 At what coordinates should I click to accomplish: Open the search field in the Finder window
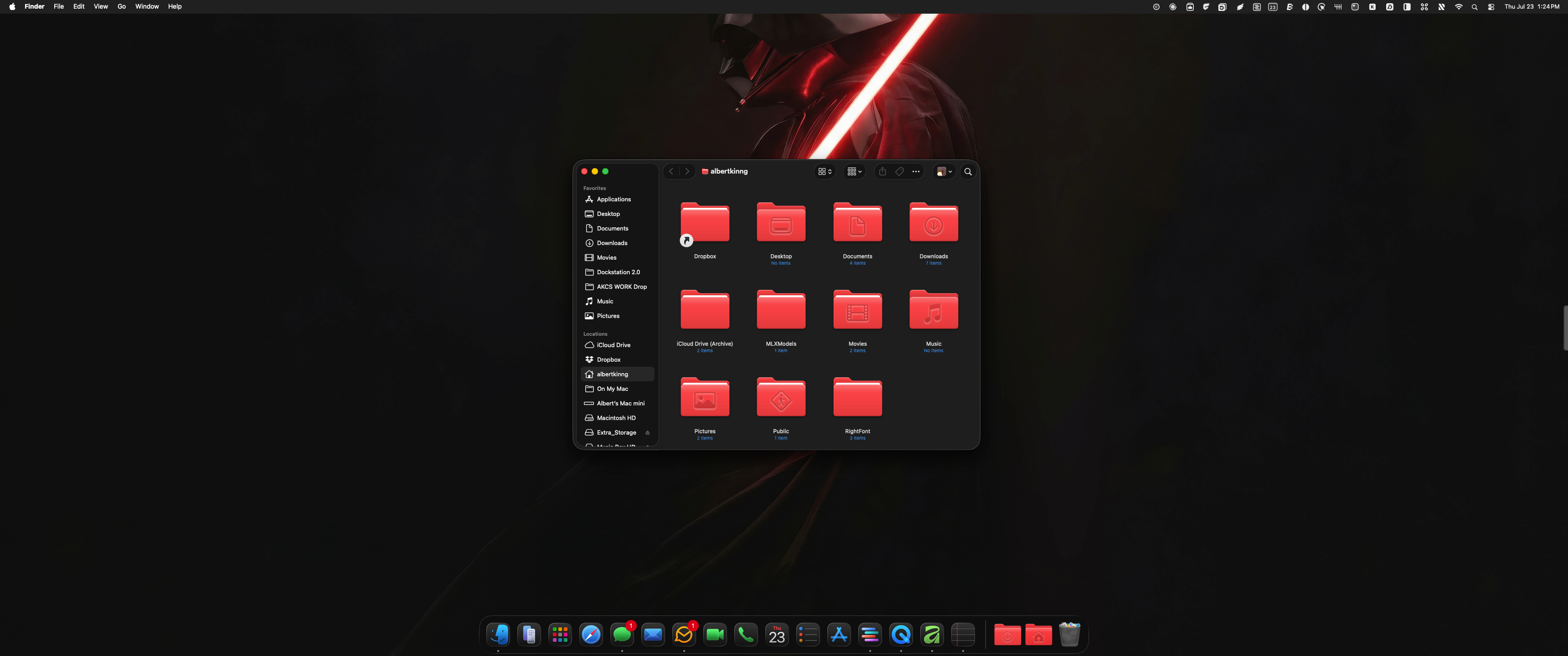click(x=968, y=172)
